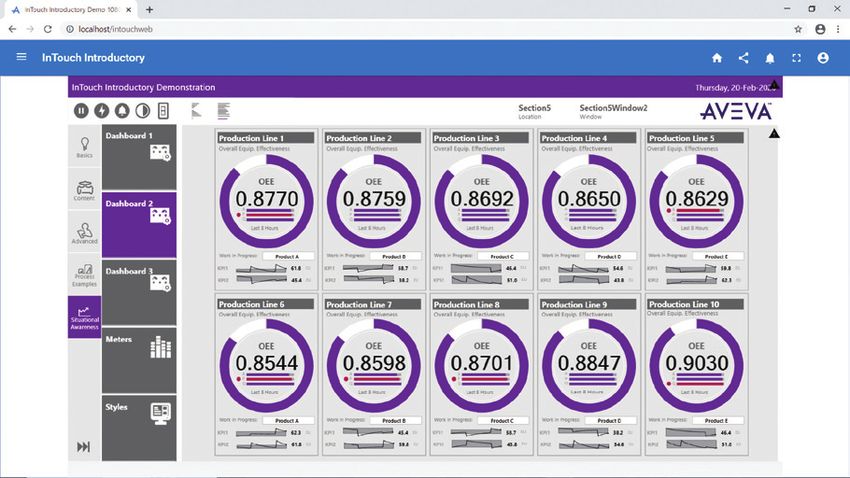Toggle fullscreen mode icon
850x478 pixels.
click(x=796, y=58)
